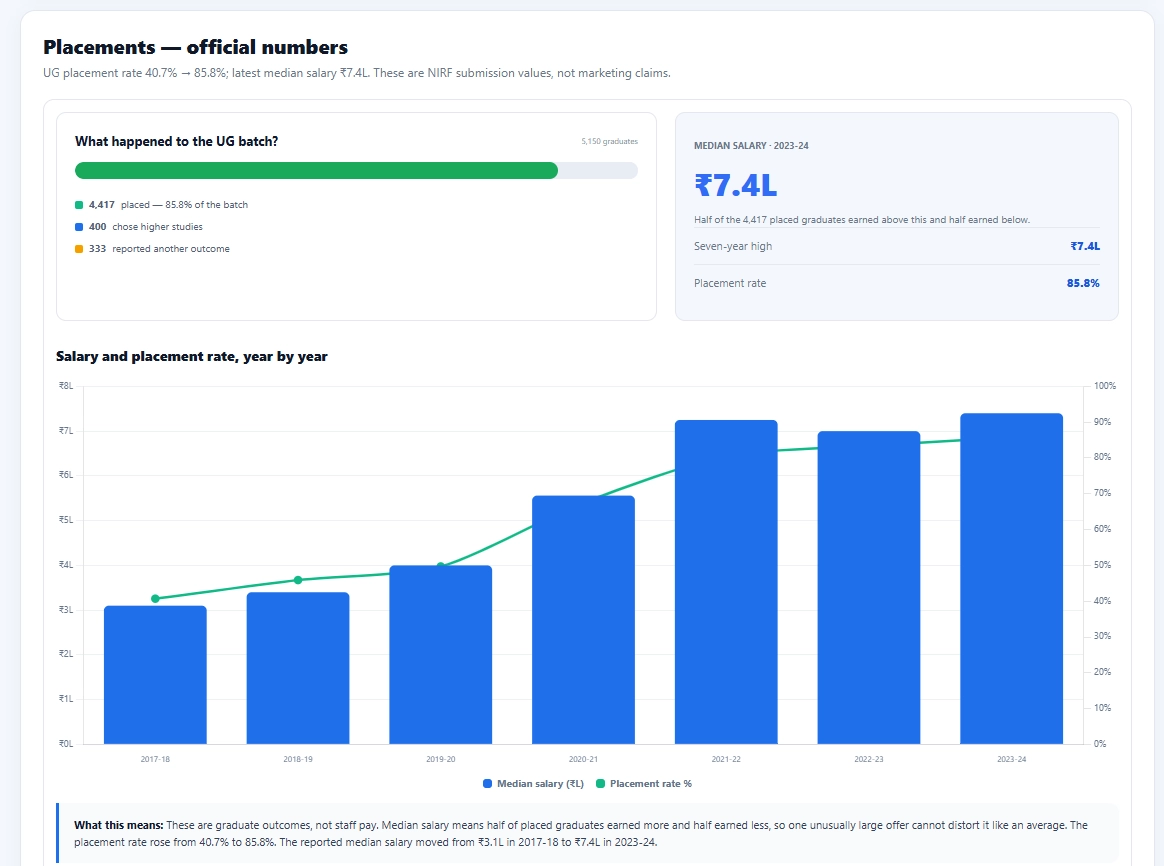Image resolution: width=1164 pixels, height=866 pixels.
Task: Select the 2021-22 median salary bar
Action: (x=726, y=582)
